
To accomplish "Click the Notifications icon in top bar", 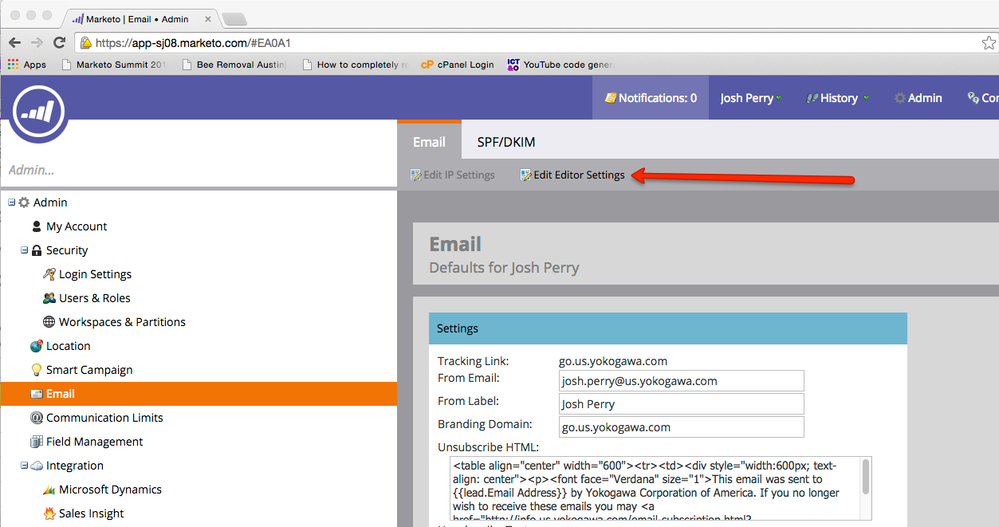I will click(610, 97).
